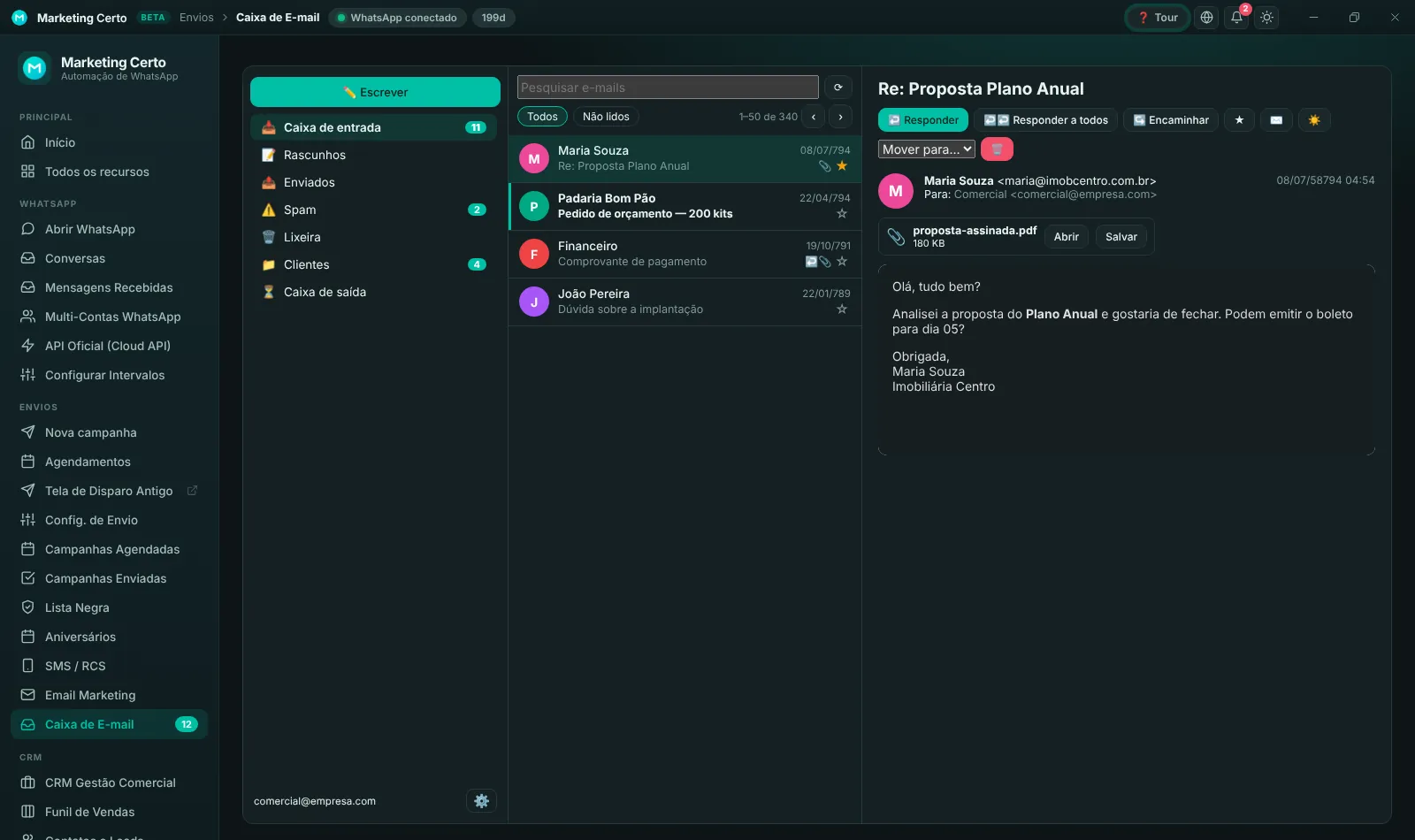Unstar the Maria Souza e-mail
Screen dimensions: 1415x840
(x=842, y=166)
